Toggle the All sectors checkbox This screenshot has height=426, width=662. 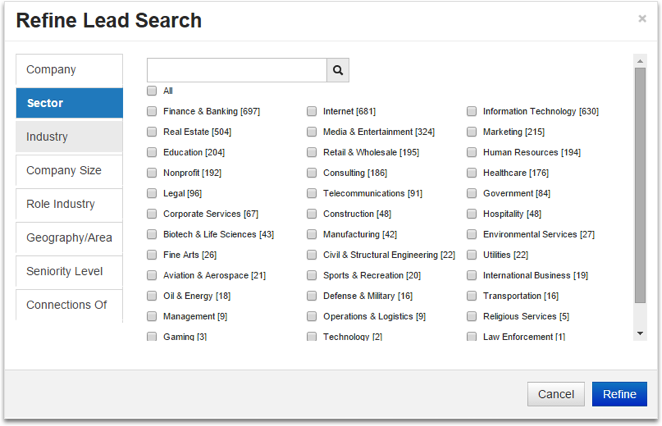point(152,91)
